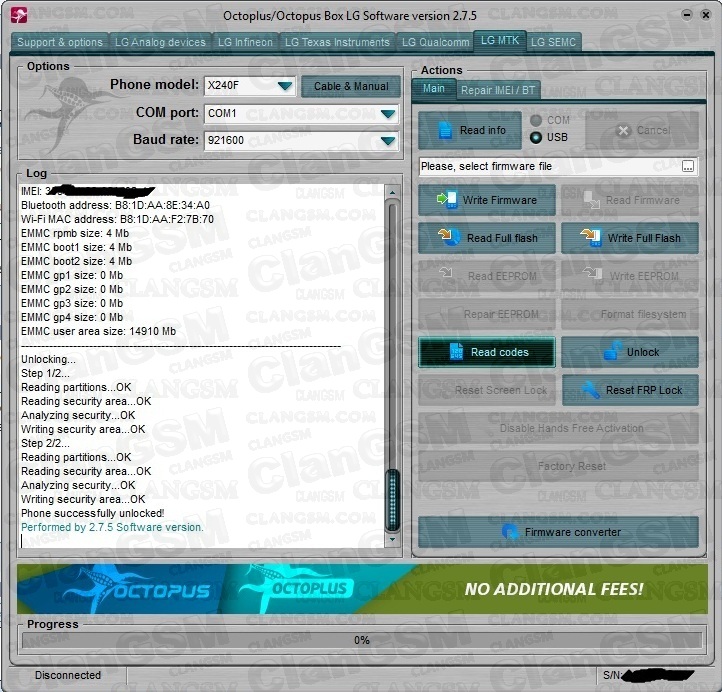
Task: Click the log scrollbar thumb
Action: coord(392,500)
